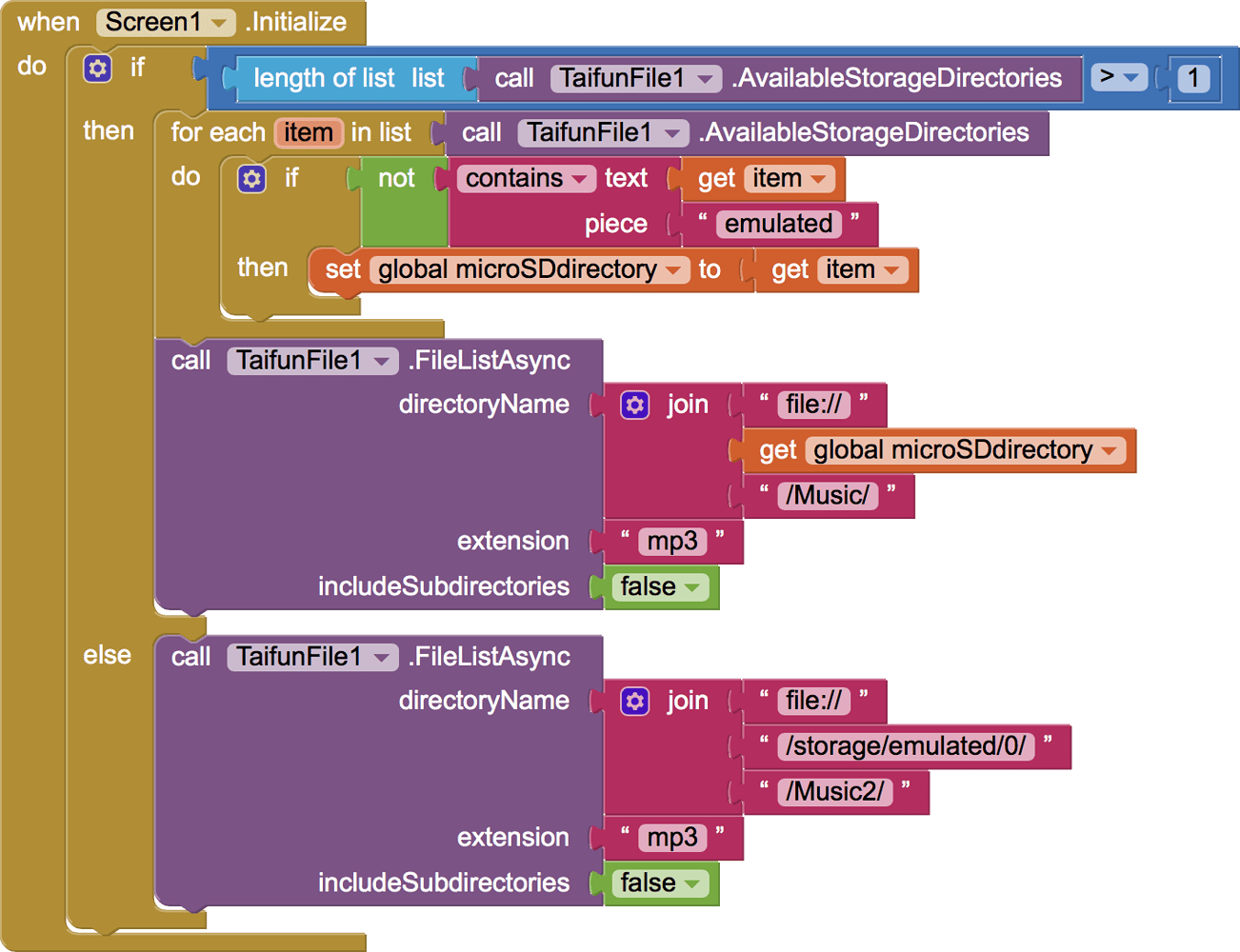This screenshot has width=1240, height=952.
Task: Open the get global microSDdirectory dropdown
Action: [x=966, y=450]
